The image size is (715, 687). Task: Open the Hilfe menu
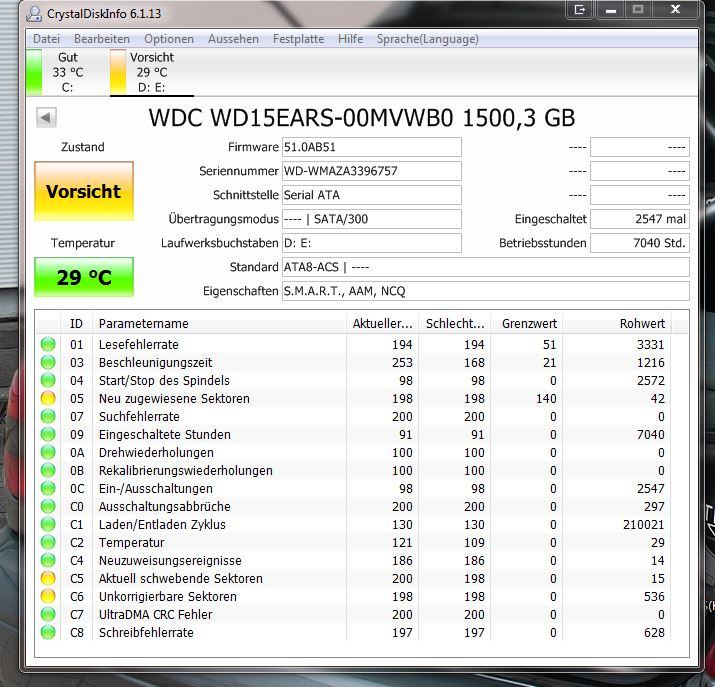(x=350, y=39)
